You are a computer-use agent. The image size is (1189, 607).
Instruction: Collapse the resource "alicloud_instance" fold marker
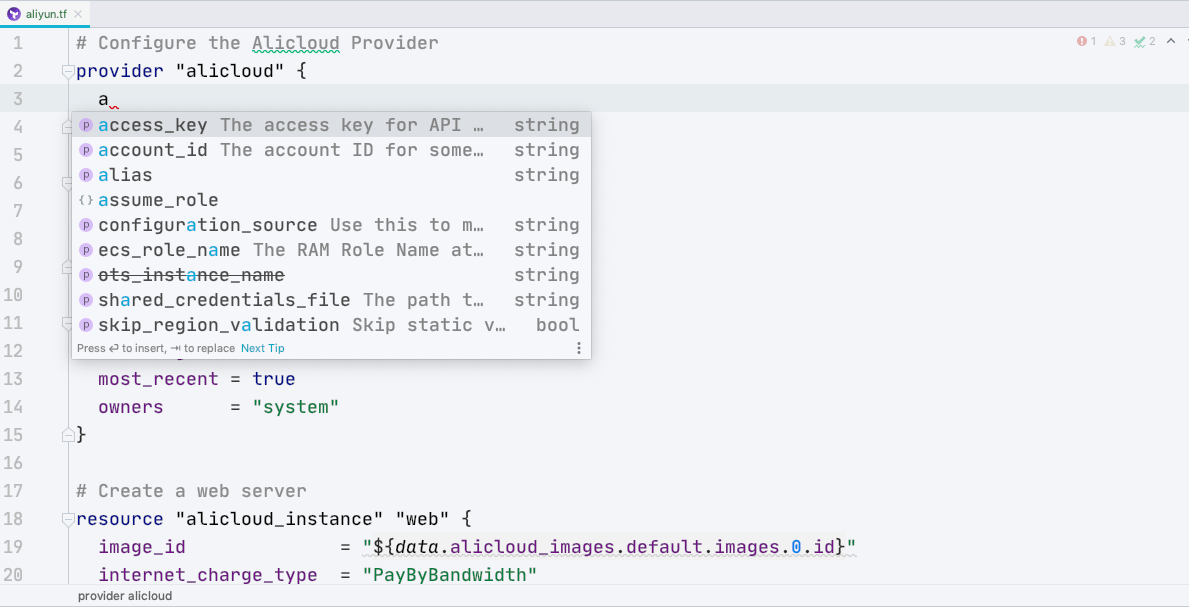pos(68,519)
